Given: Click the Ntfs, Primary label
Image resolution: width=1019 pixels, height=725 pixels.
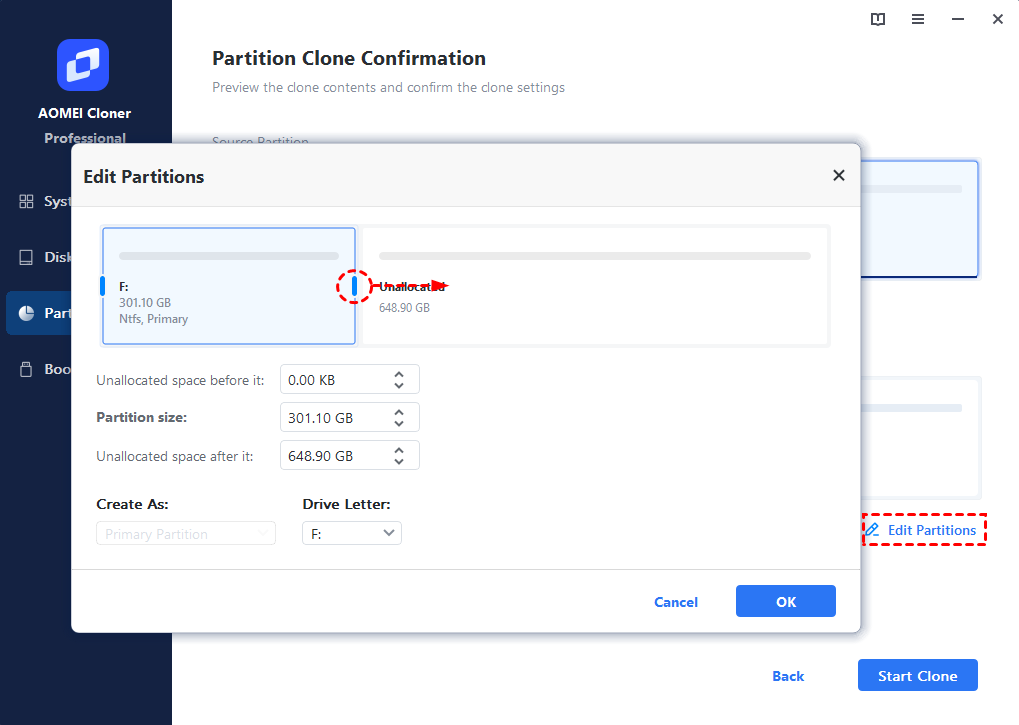Looking at the screenshot, I should 153,319.
